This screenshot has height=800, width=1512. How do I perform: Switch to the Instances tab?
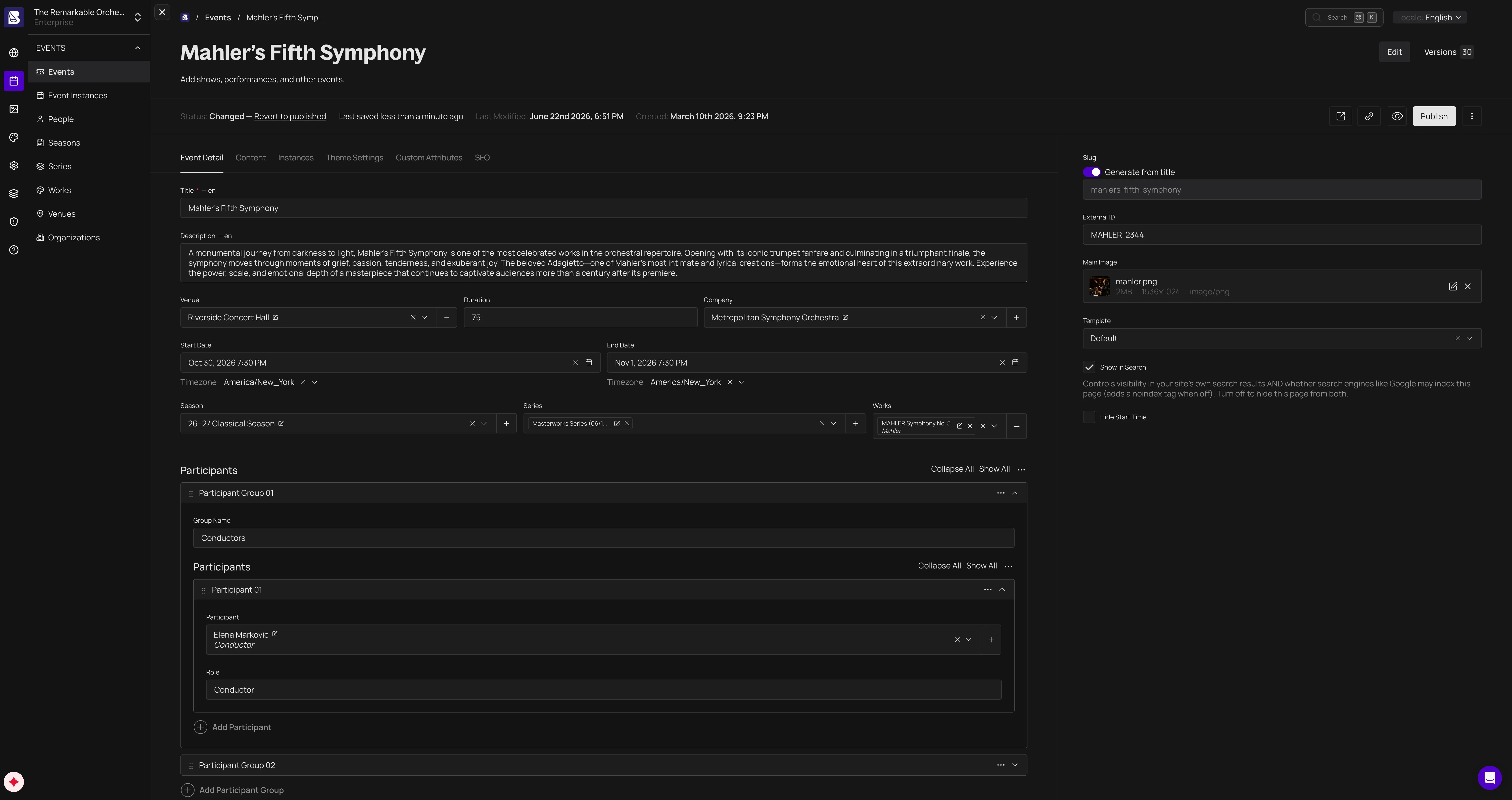coord(296,158)
